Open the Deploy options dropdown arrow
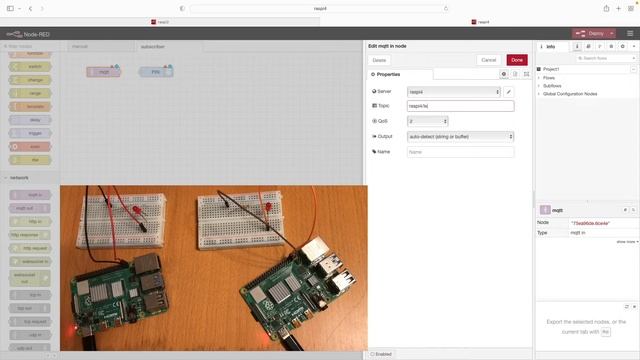 [612, 33]
